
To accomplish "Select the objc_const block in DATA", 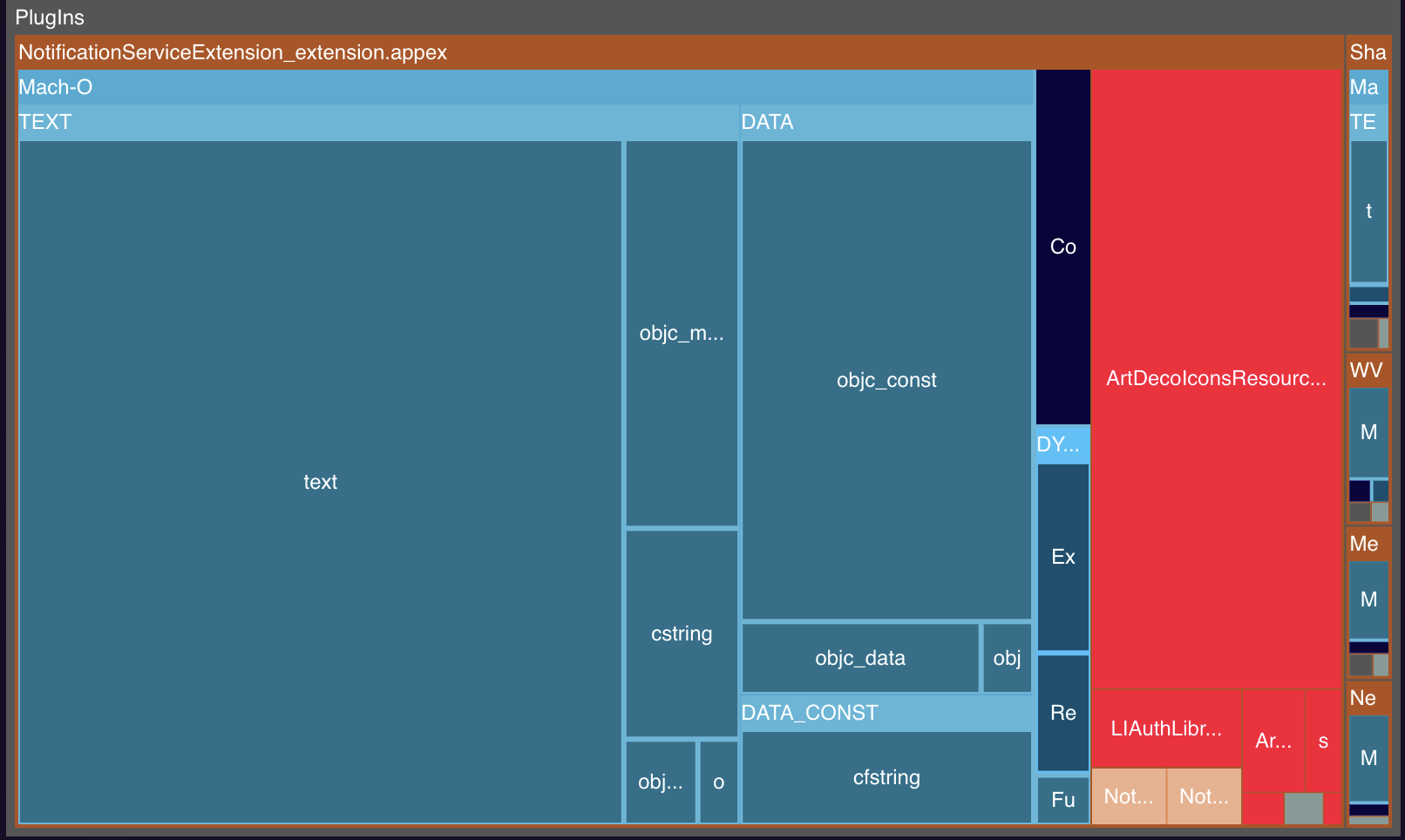I will click(x=886, y=380).
